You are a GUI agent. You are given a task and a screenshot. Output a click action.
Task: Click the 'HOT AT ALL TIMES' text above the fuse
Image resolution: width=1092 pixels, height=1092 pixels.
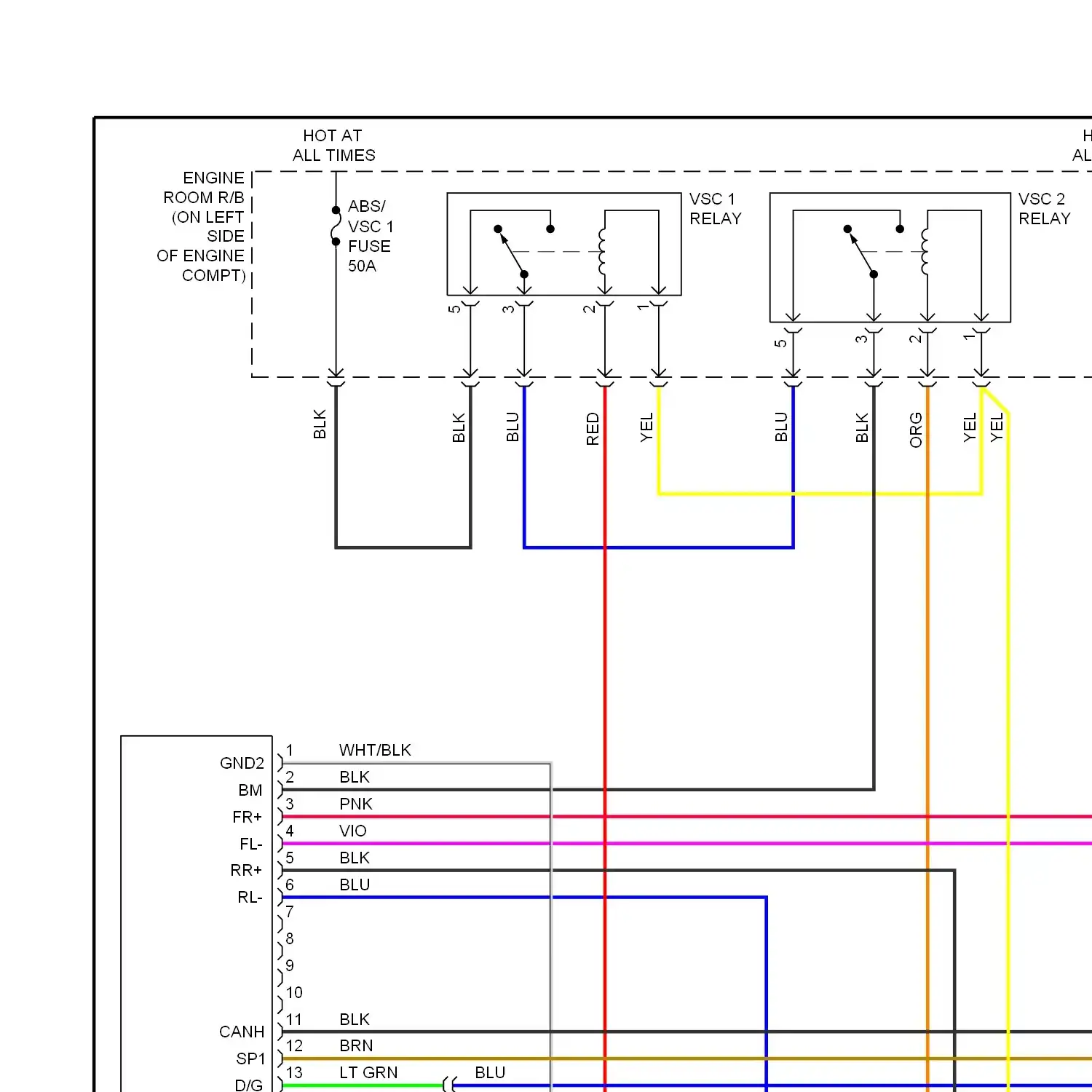pyautogui.click(x=333, y=146)
